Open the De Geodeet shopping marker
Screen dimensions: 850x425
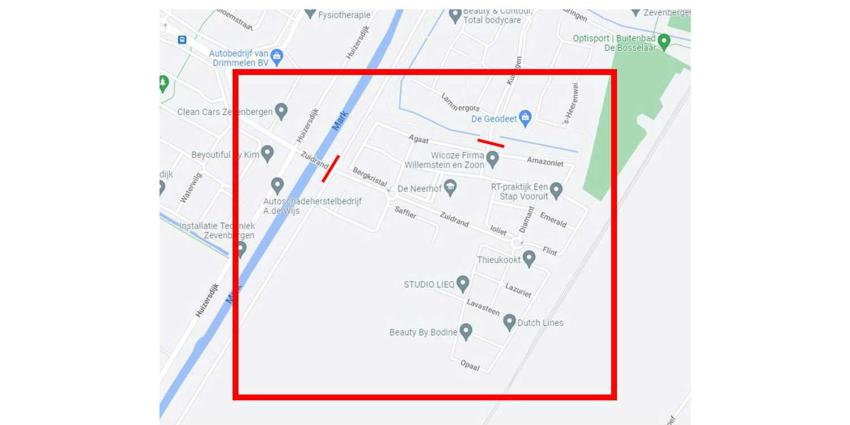click(525, 118)
